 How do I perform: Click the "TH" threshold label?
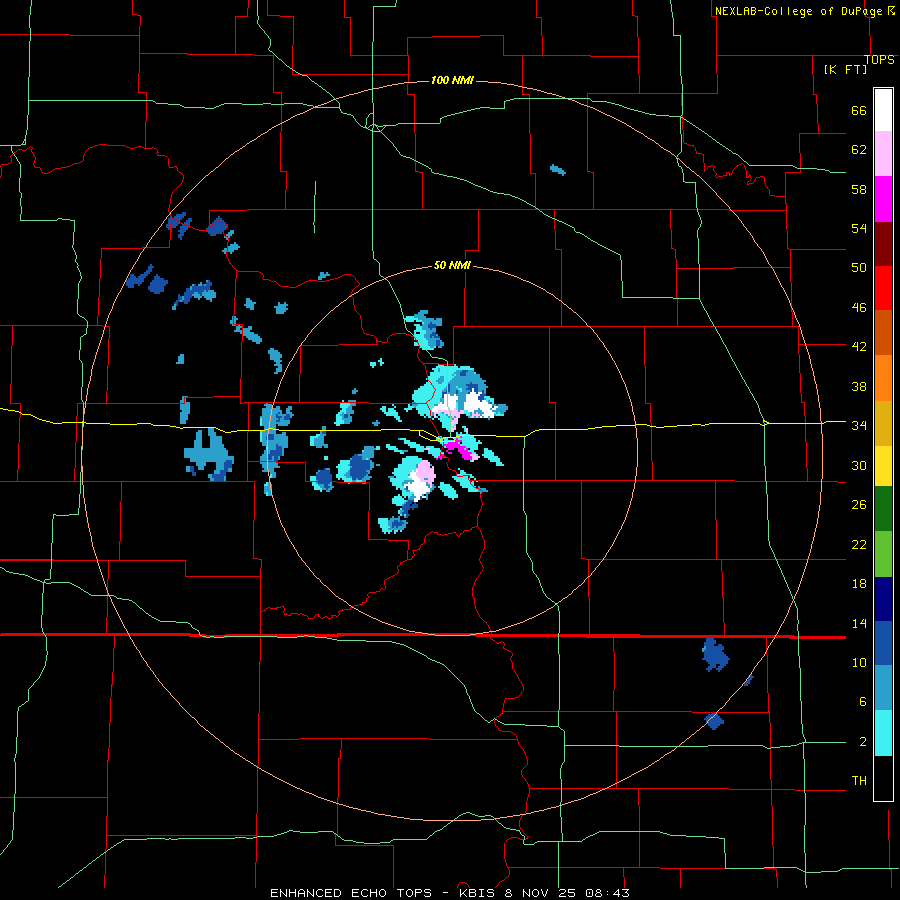[x=859, y=781]
